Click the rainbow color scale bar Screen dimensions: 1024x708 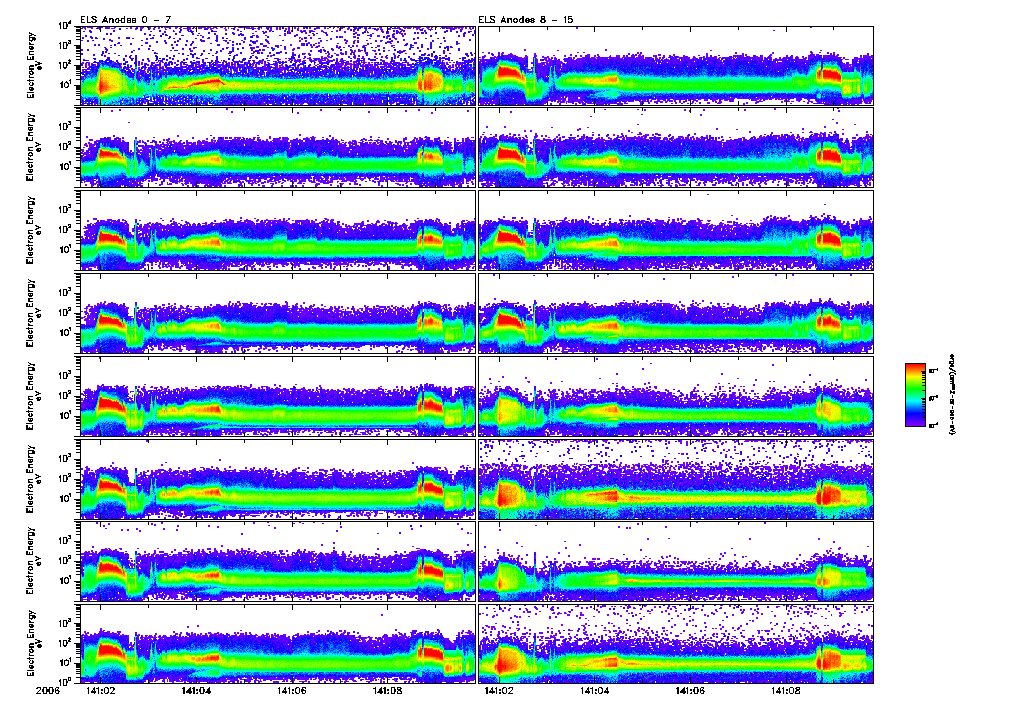pyautogui.click(x=915, y=395)
